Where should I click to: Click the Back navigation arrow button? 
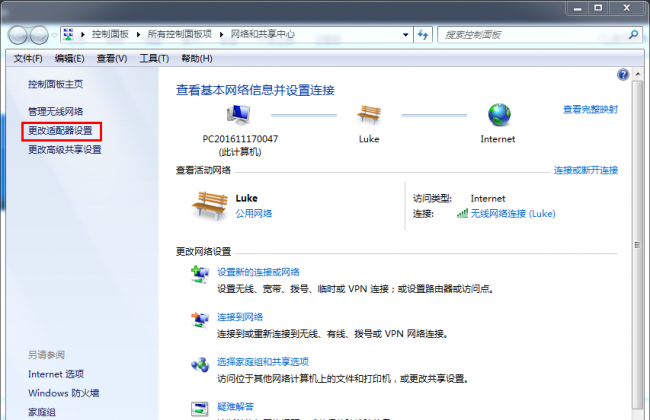[18, 35]
